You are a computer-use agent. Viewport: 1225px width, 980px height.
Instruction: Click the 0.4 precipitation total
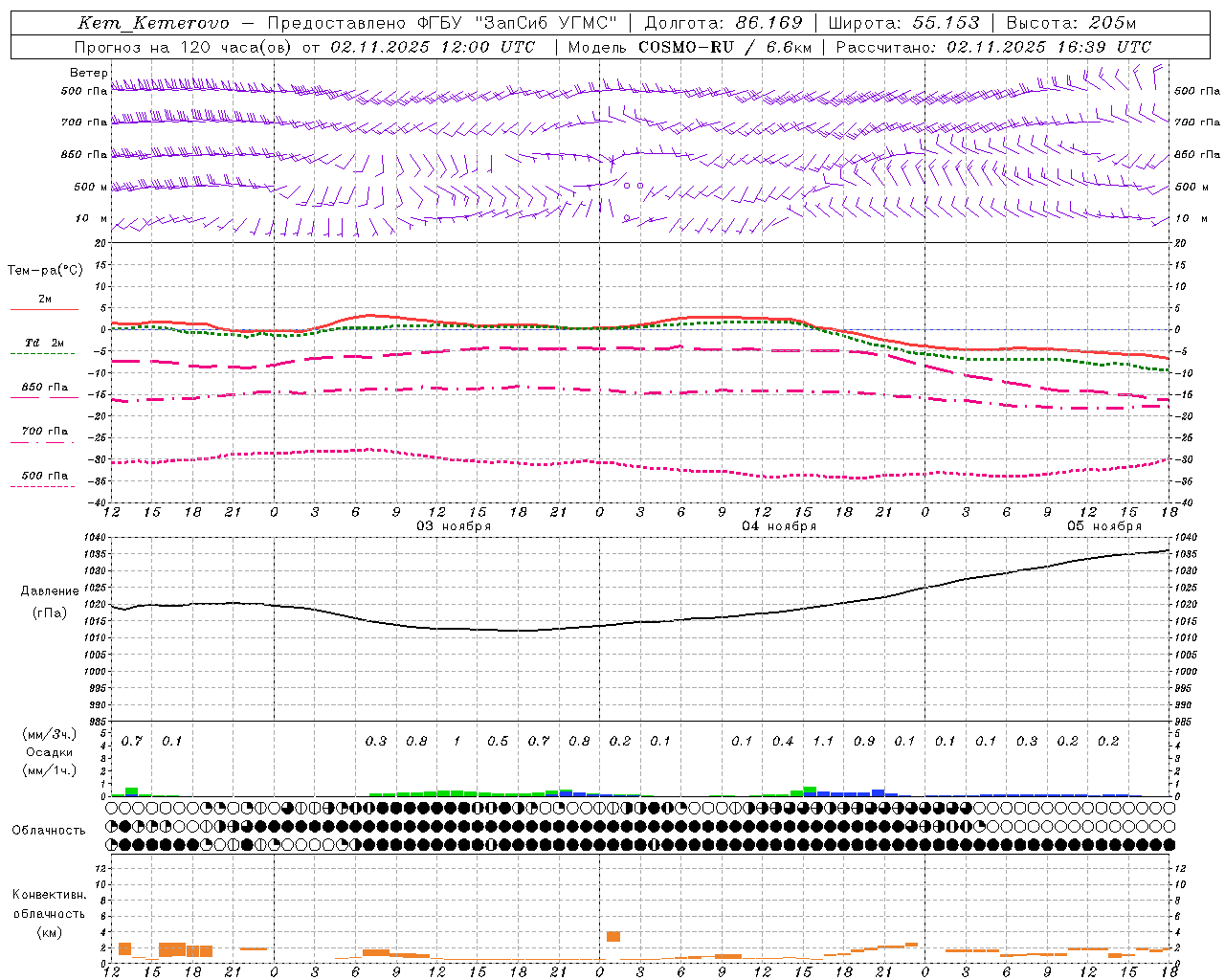coord(783,742)
